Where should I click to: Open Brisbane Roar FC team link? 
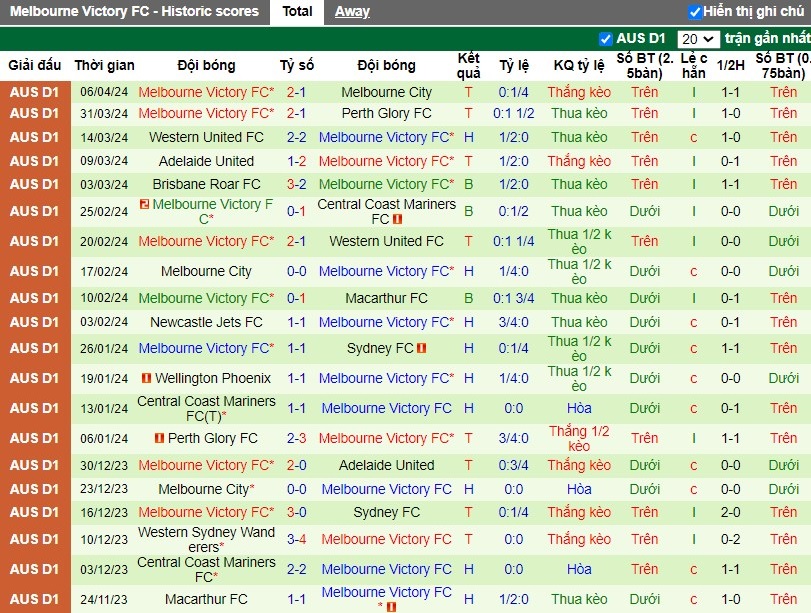click(206, 184)
